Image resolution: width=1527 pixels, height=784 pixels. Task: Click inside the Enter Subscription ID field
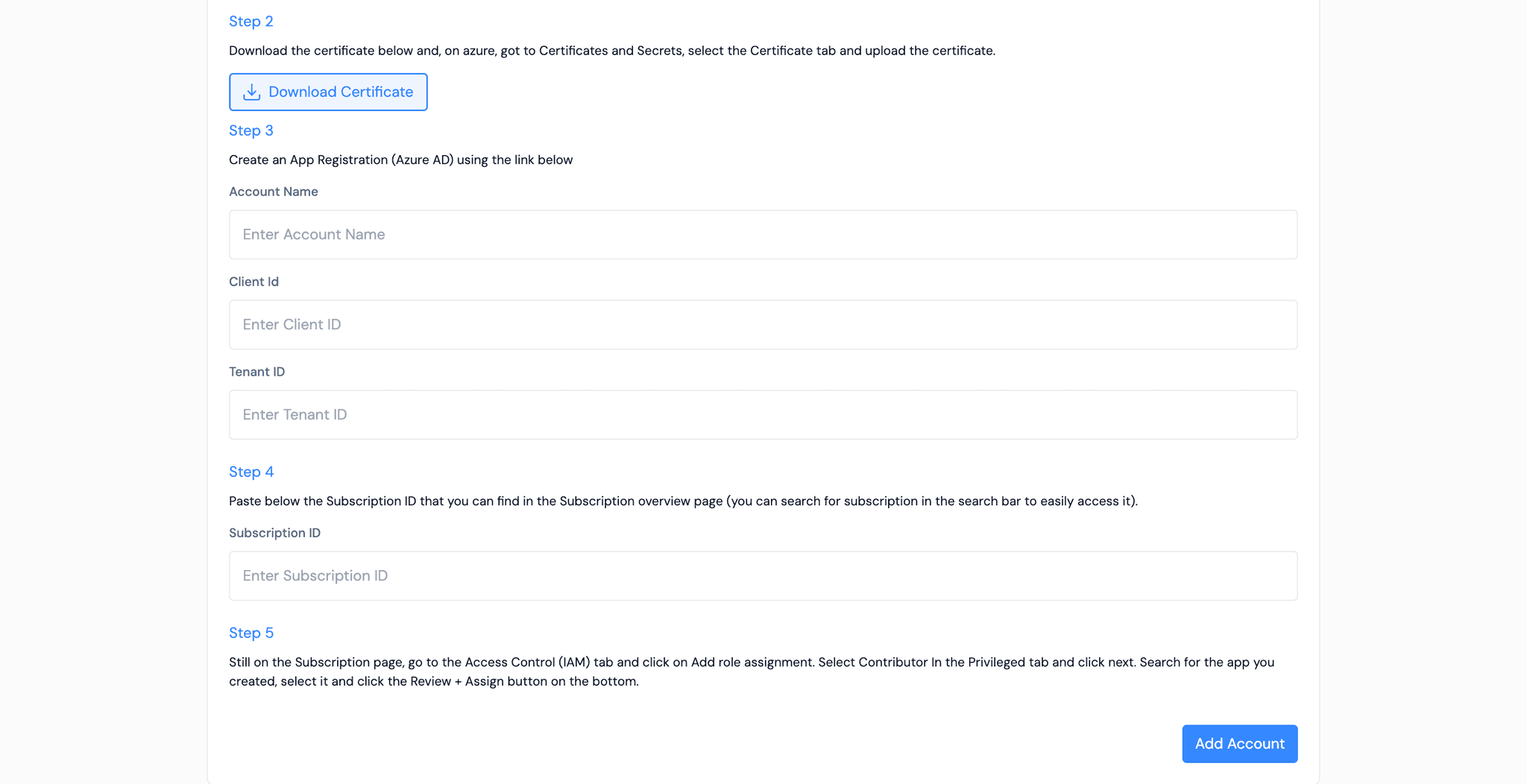coord(763,575)
